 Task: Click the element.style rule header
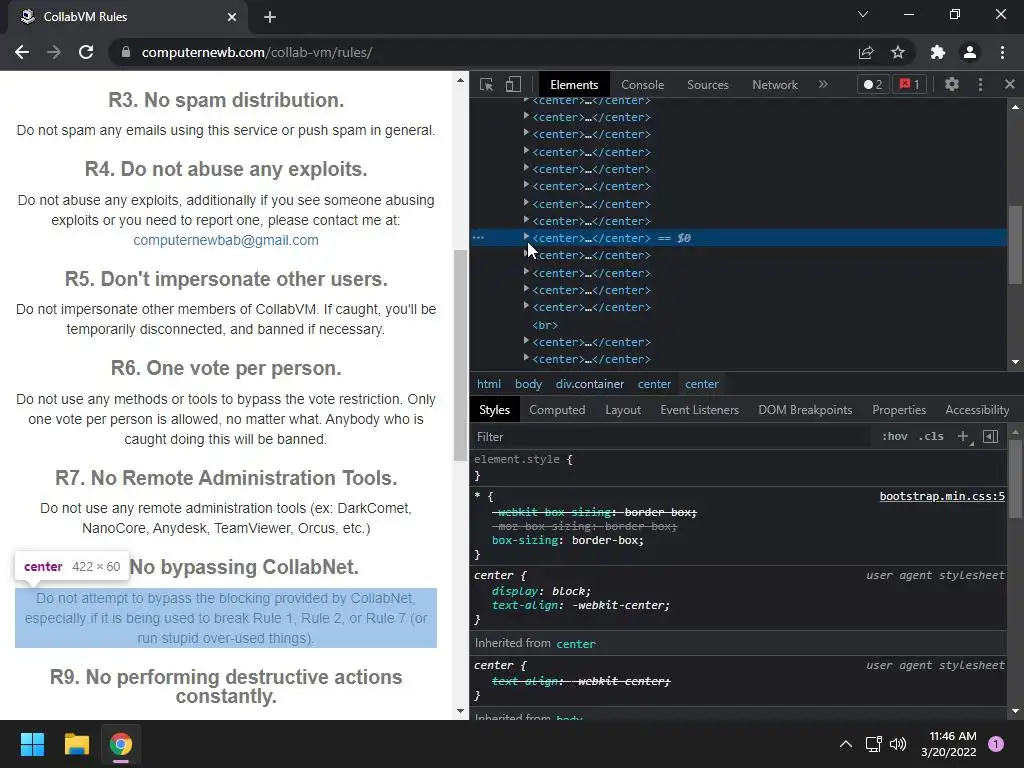523,460
